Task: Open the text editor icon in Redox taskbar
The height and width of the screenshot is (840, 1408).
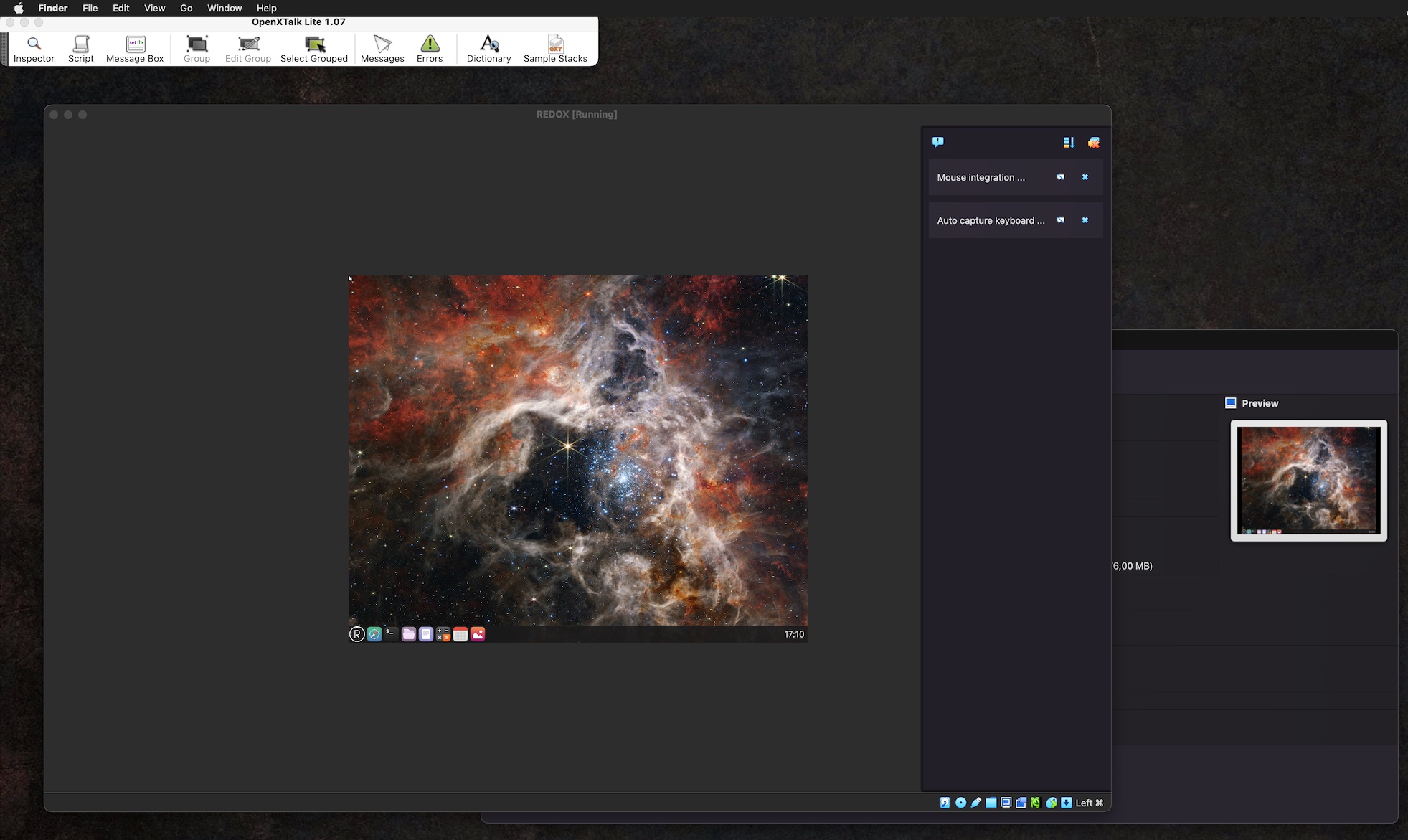Action: 425,634
